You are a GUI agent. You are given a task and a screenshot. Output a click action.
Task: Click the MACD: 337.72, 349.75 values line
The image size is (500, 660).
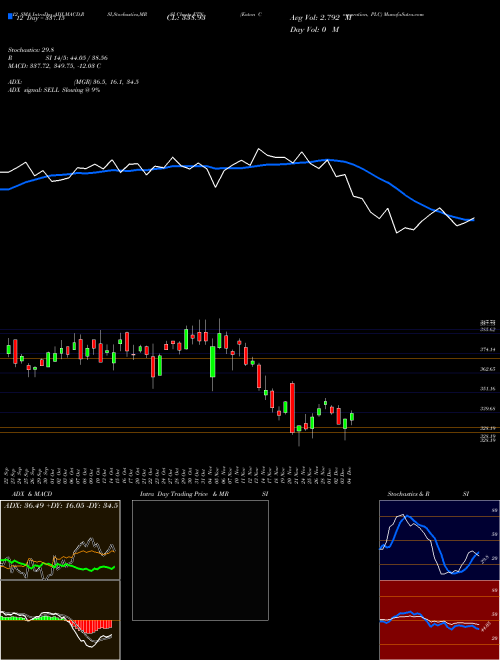pos(54,66)
